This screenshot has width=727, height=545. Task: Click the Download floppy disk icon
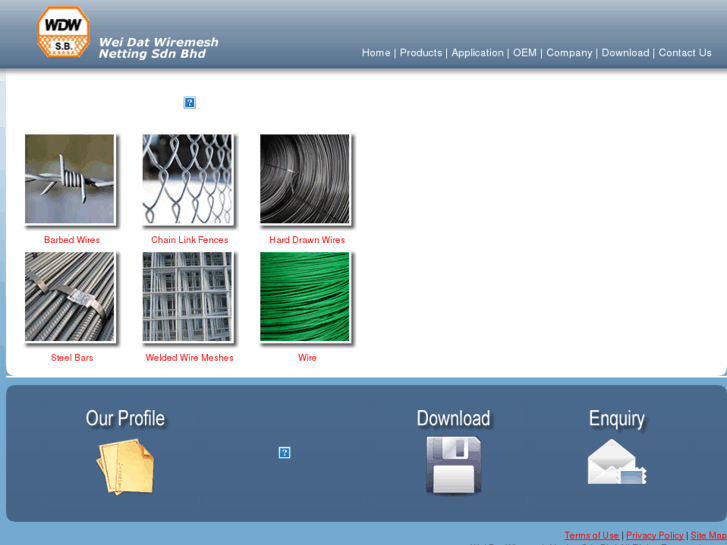pyautogui.click(x=453, y=465)
